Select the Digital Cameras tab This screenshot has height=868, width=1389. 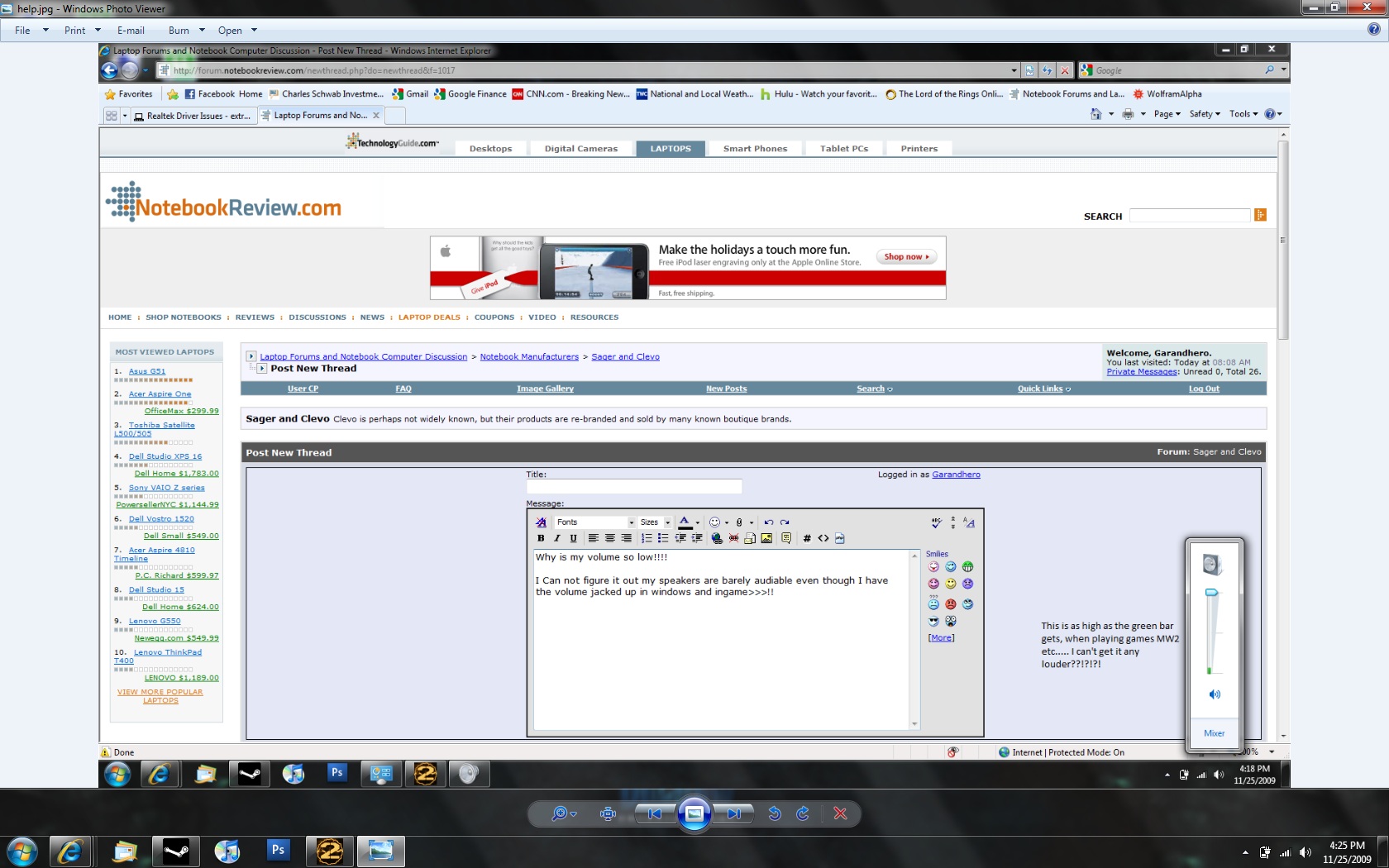pyautogui.click(x=581, y=149)
